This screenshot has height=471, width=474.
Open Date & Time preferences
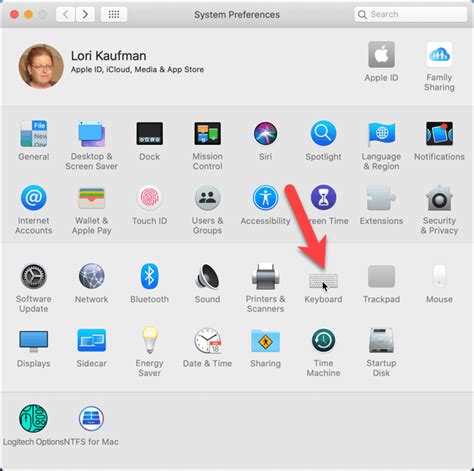click(207, 341)
